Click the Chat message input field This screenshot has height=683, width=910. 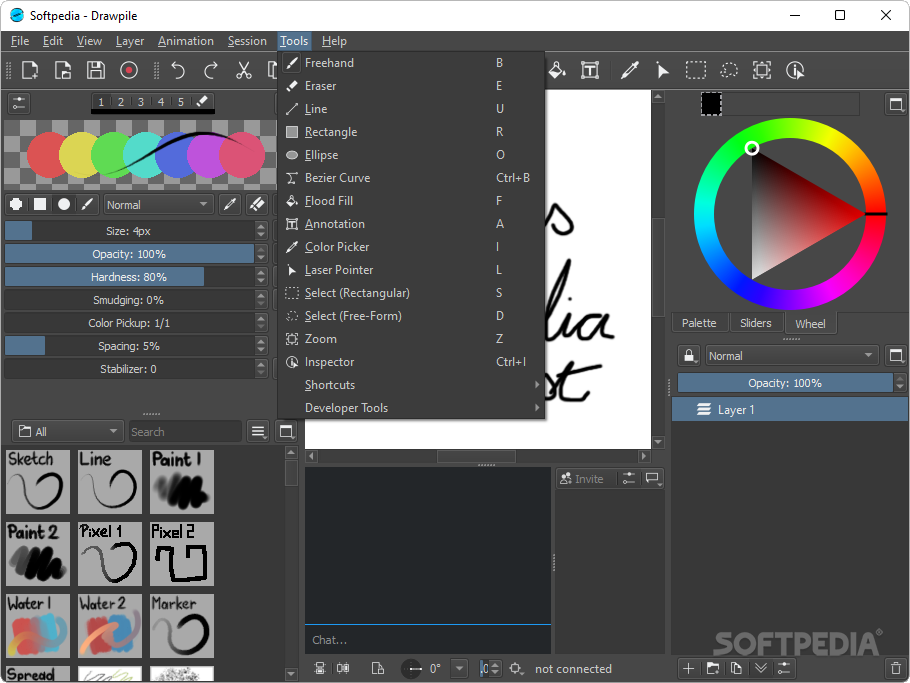(x=428, y=640)
